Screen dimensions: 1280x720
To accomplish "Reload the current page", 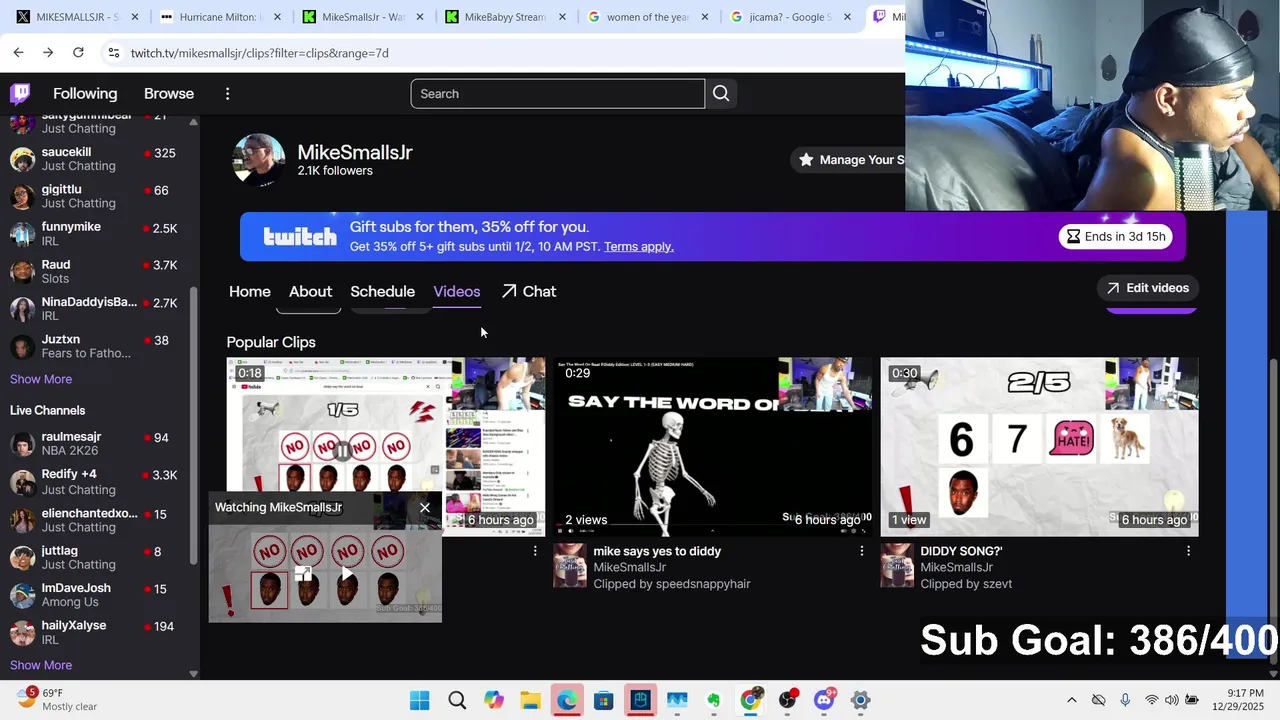I will click(78, 52).
